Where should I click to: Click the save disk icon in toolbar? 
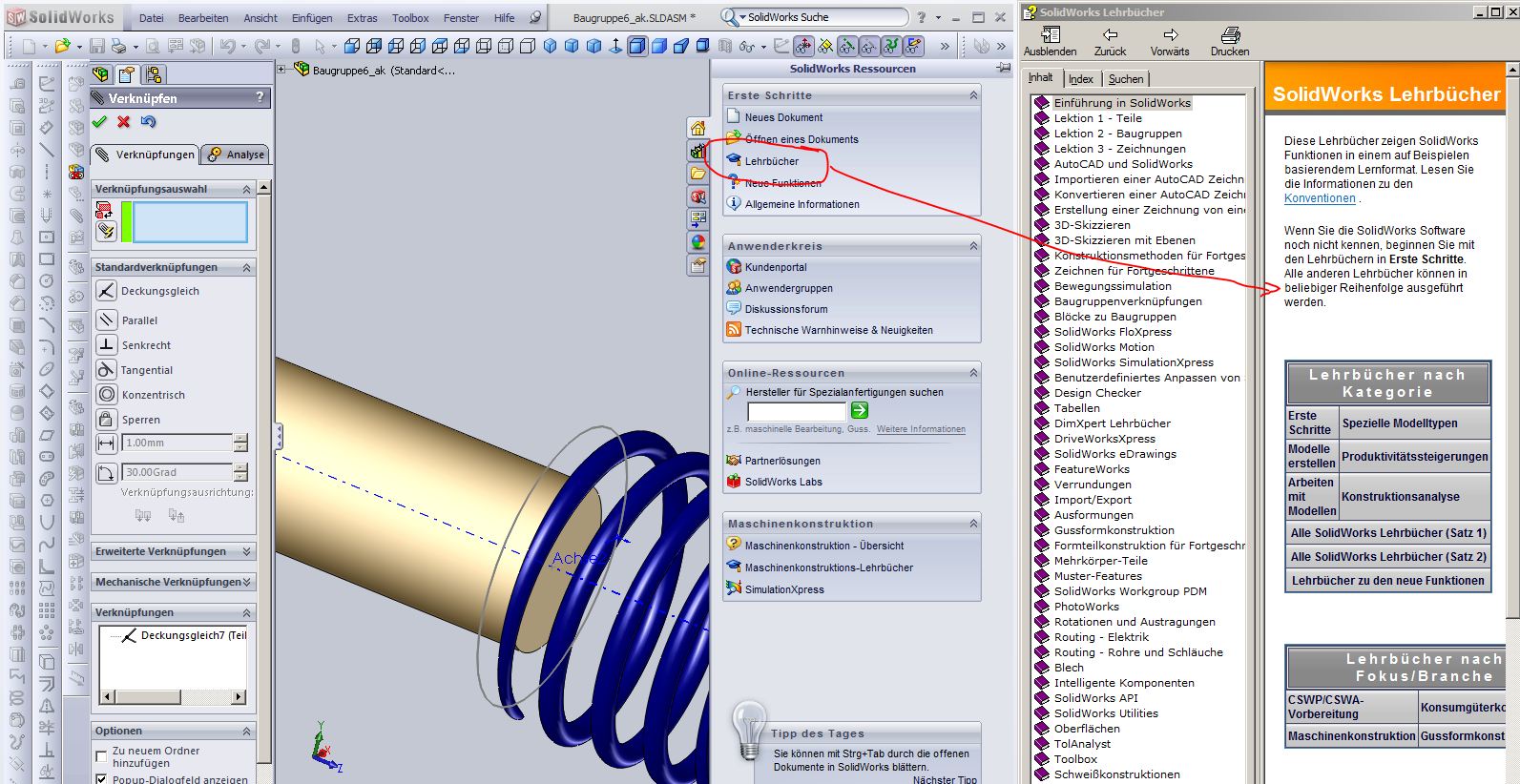[x=97, y=46]
